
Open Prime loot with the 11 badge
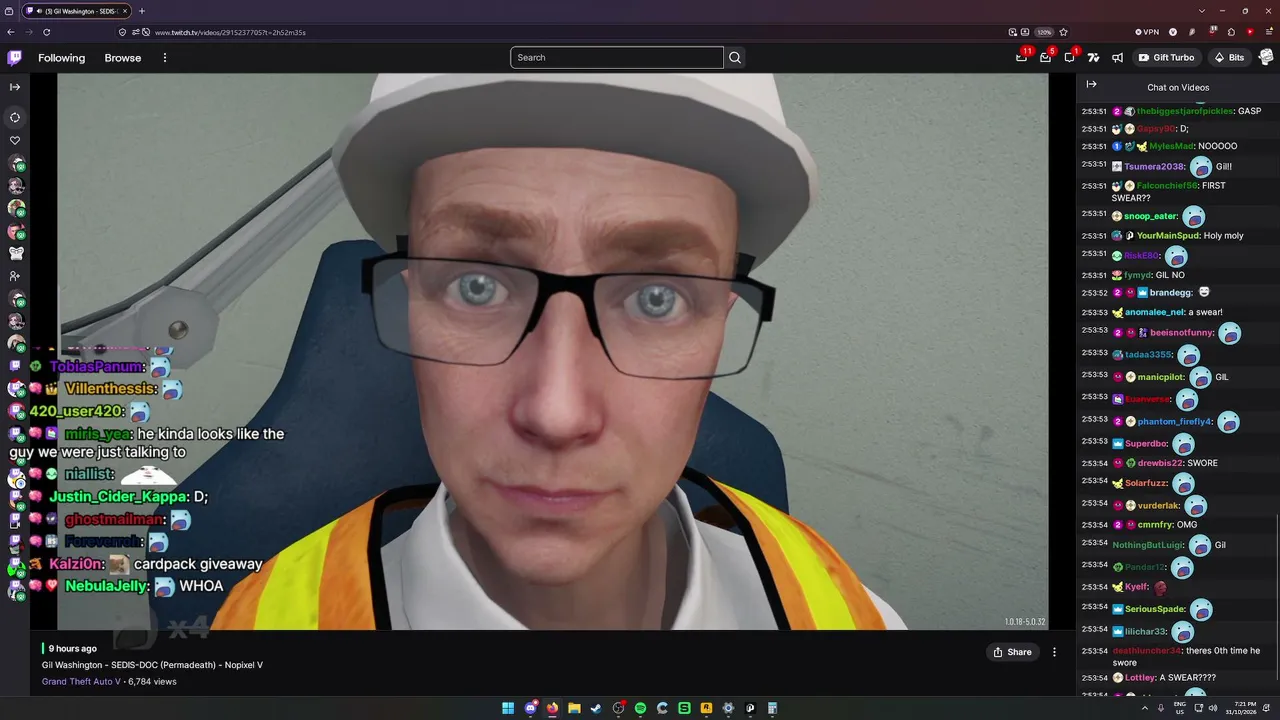coord(1021,58)
